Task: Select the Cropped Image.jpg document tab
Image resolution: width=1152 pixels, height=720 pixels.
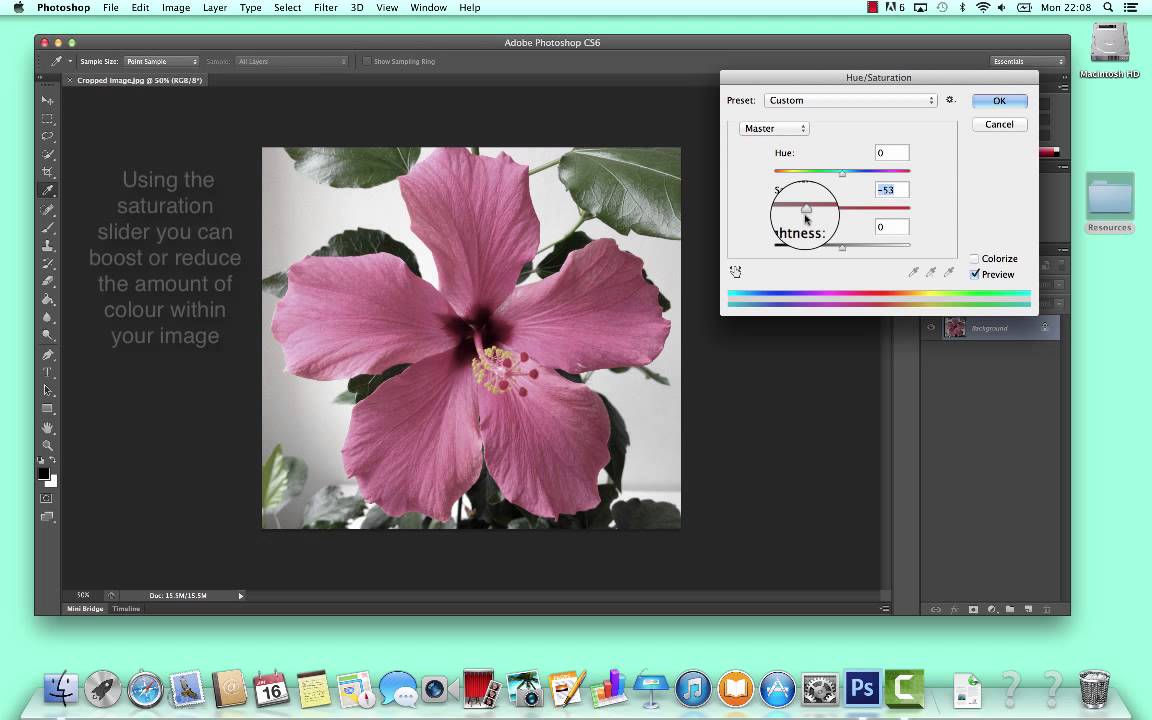Action: (139, 80)
